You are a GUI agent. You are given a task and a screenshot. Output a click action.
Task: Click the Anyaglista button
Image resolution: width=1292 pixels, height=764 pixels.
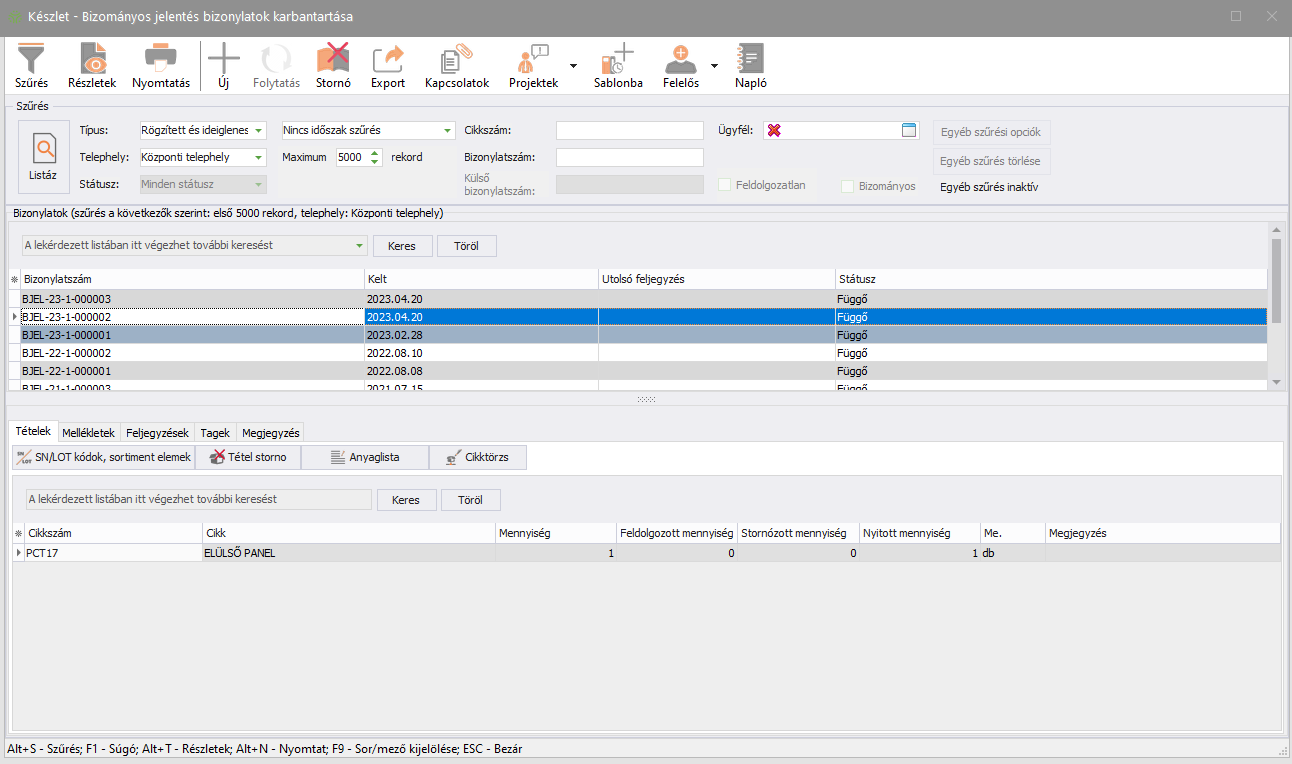click(364, 457)
